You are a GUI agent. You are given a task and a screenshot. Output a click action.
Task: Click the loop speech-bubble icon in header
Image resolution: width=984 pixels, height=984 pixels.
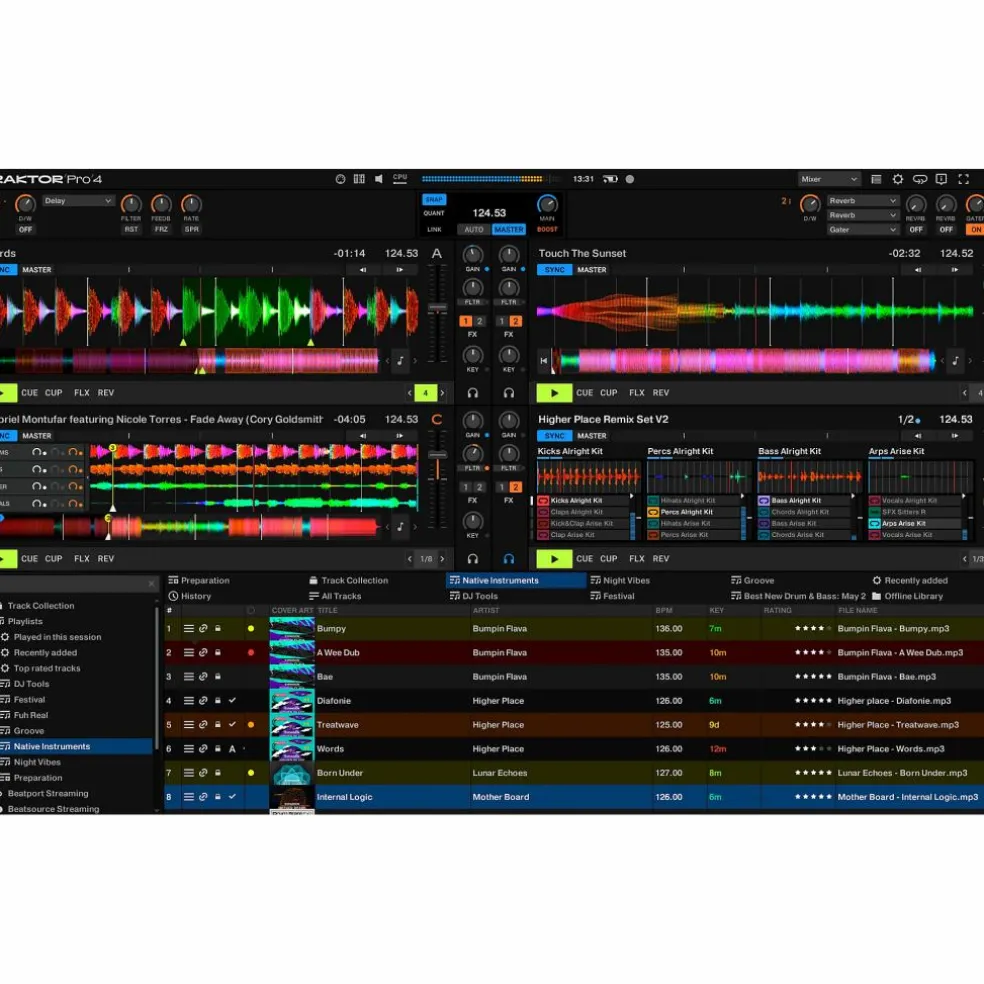pos(919,179)
